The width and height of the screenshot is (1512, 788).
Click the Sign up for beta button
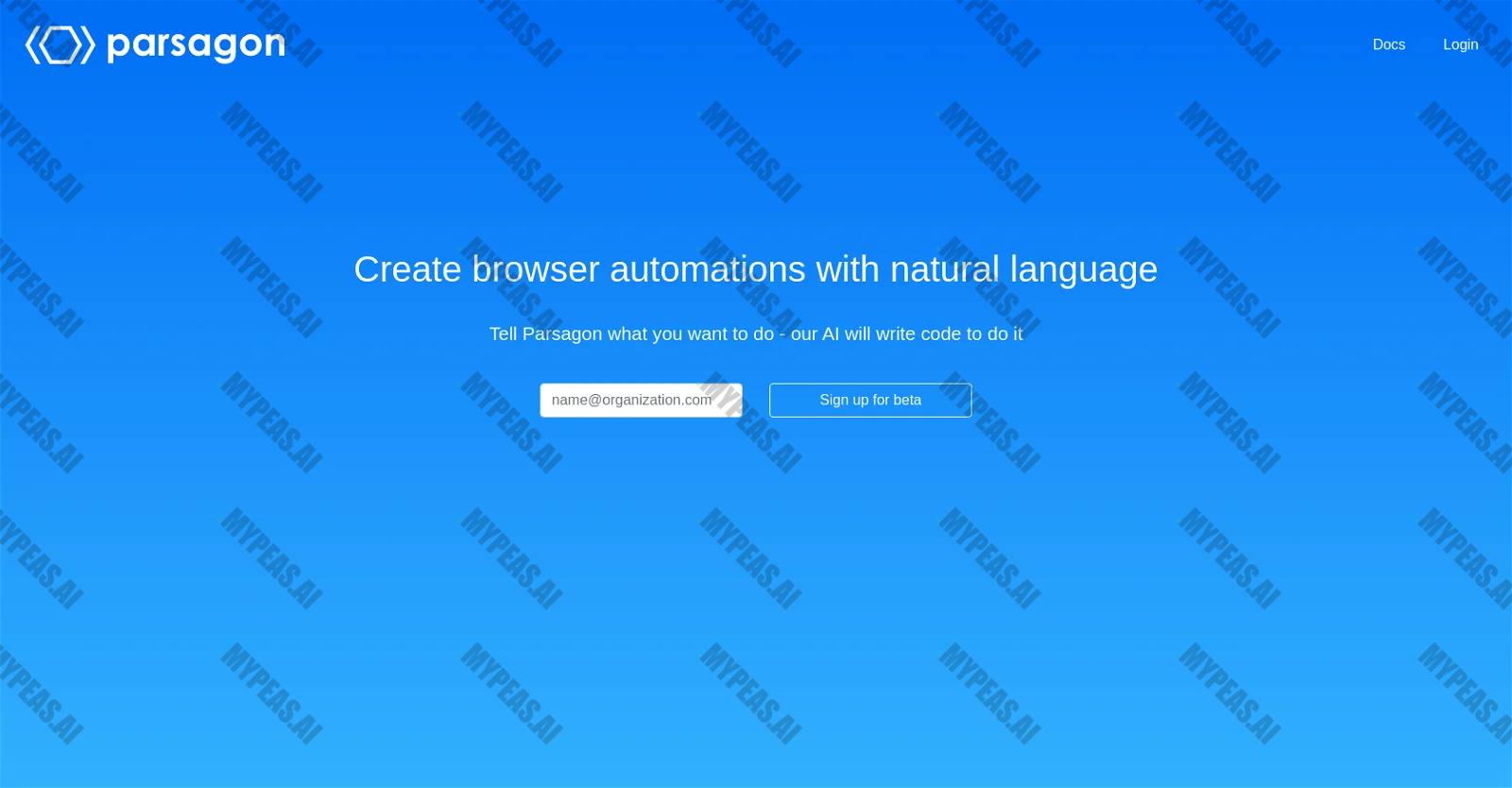click(x=870, y=401)
